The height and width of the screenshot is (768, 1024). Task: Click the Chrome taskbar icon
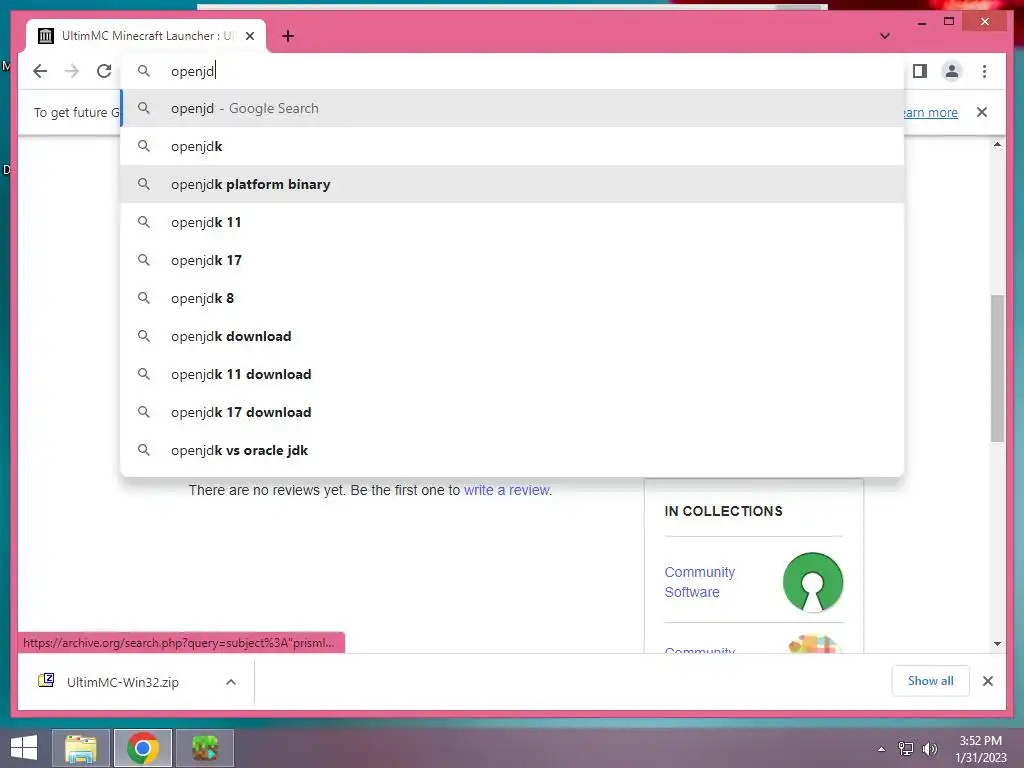(x=143, y=748)
